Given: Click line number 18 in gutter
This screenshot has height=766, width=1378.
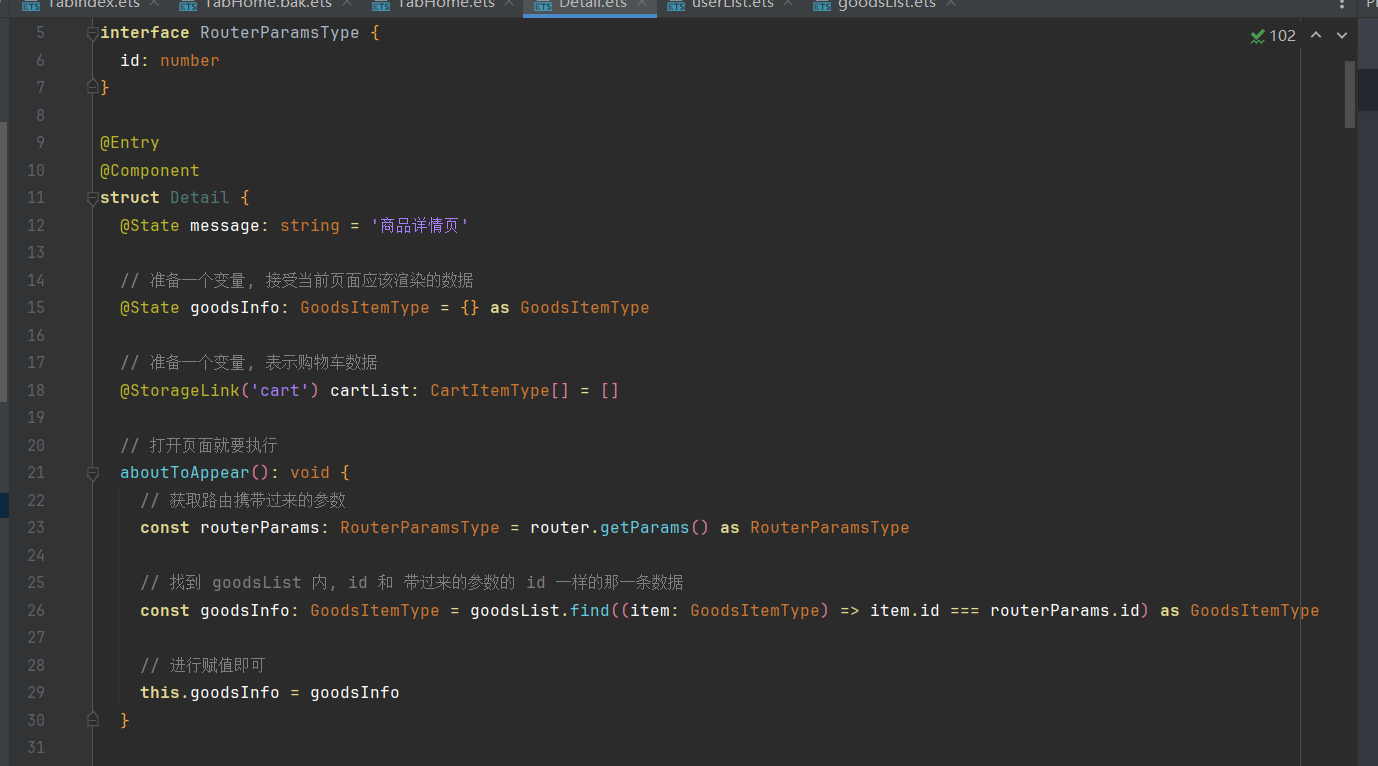Looking at the screenshot, I should 35,390.
